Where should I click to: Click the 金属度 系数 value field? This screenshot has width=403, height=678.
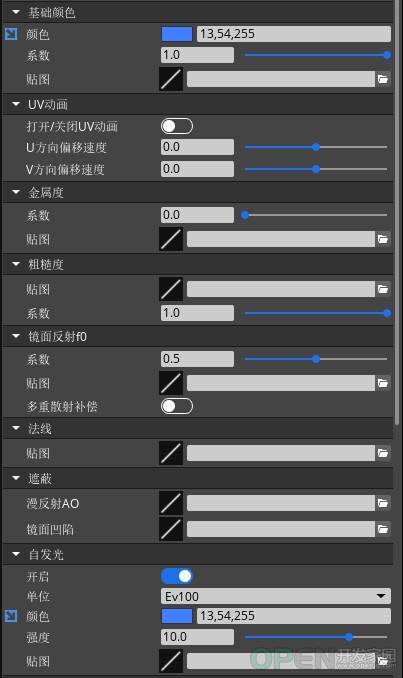(198, 215)
